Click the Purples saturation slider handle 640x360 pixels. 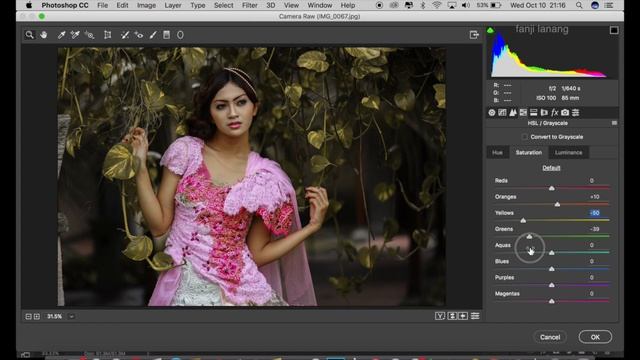551,285
